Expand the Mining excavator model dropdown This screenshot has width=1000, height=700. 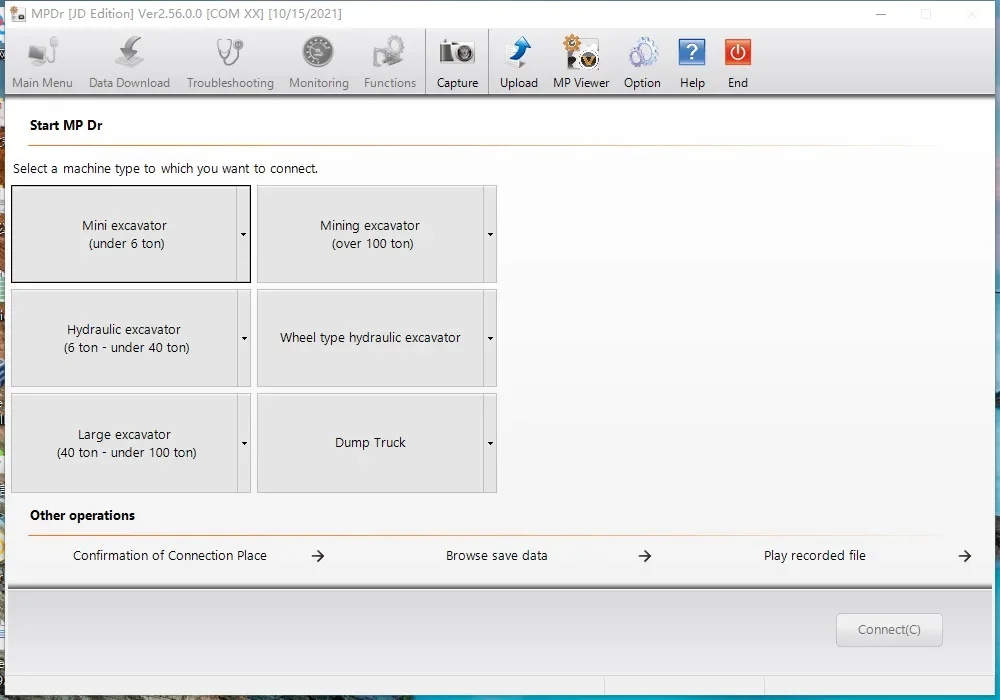(x=489, y=234)
